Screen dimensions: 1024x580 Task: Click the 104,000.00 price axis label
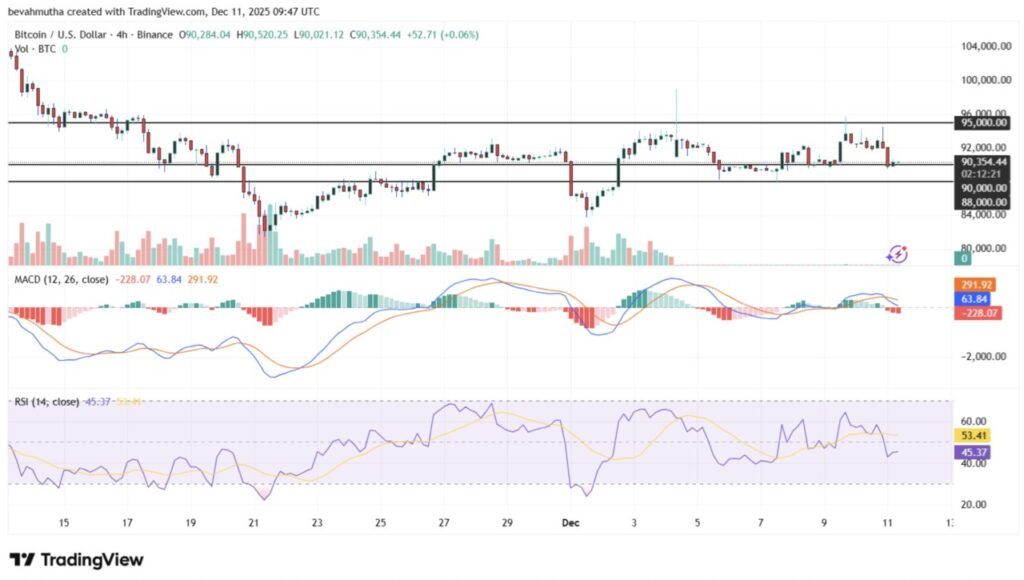point(982,46)
